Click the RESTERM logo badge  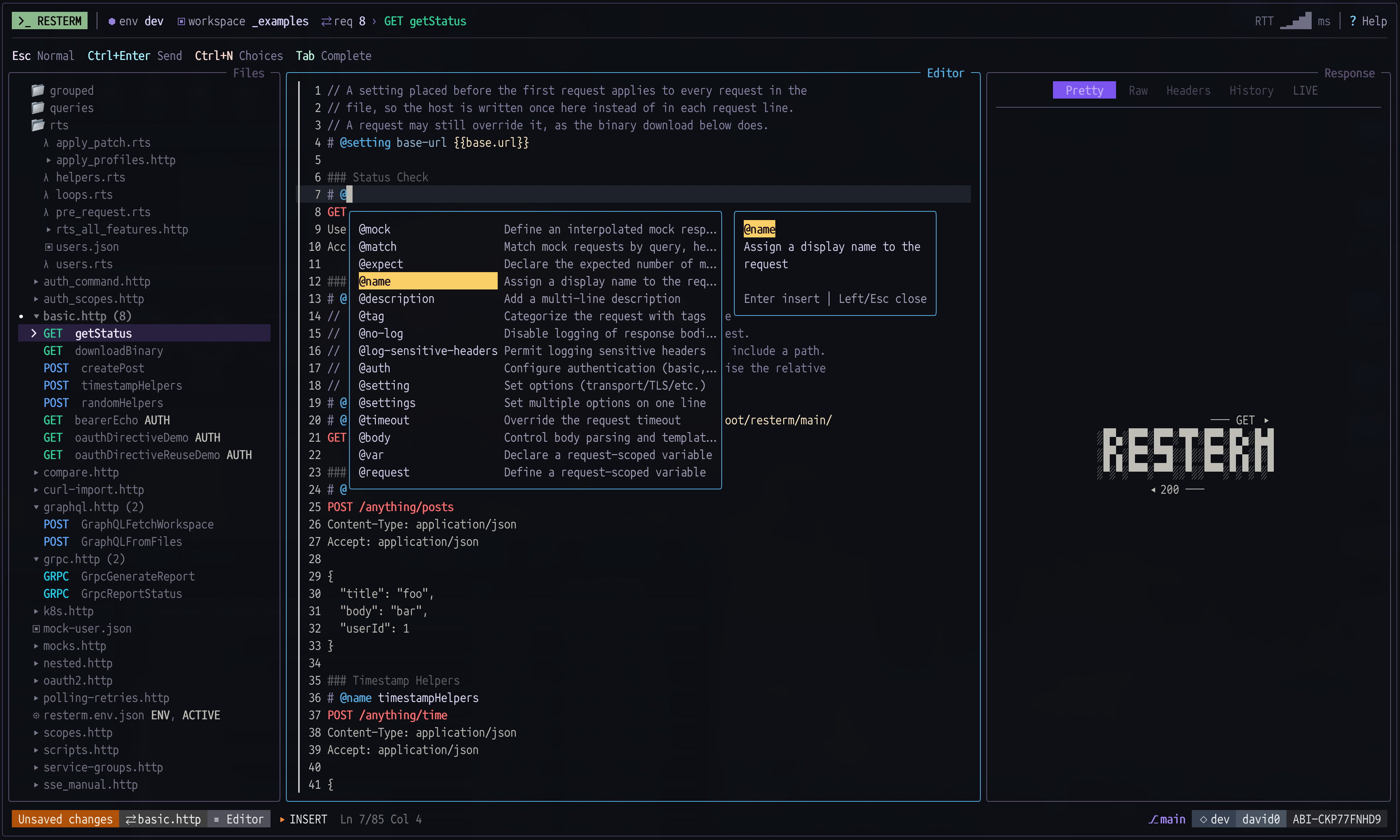click(50, 21)
